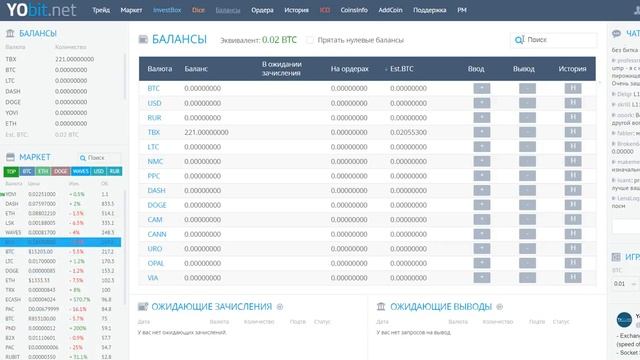The image size is (640, 360).
Task: Open the Поддержка menu item
Action: tap(429, 10)
